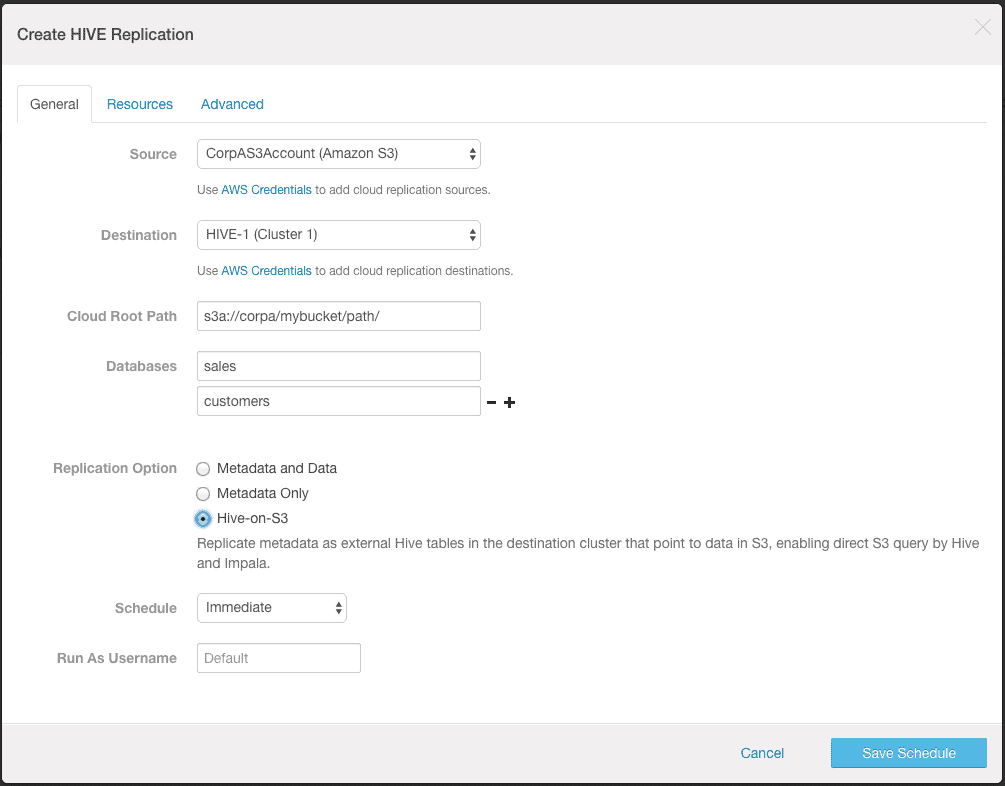Viewport: 1005px width, 786px height.
Task: Cancel the replication creation
Action: click(762, 753)
